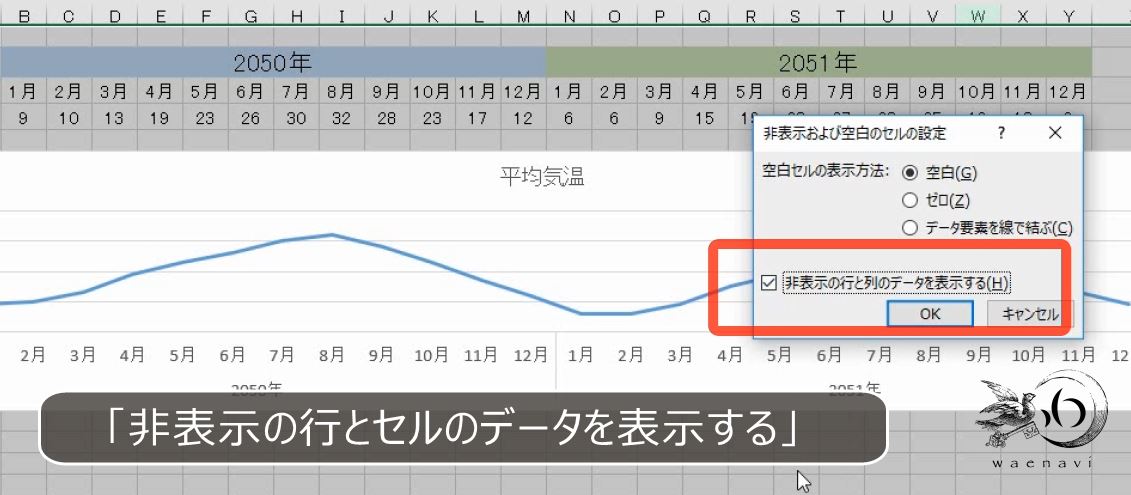Select column header I
1131x495 pixels.
point(341,17)
